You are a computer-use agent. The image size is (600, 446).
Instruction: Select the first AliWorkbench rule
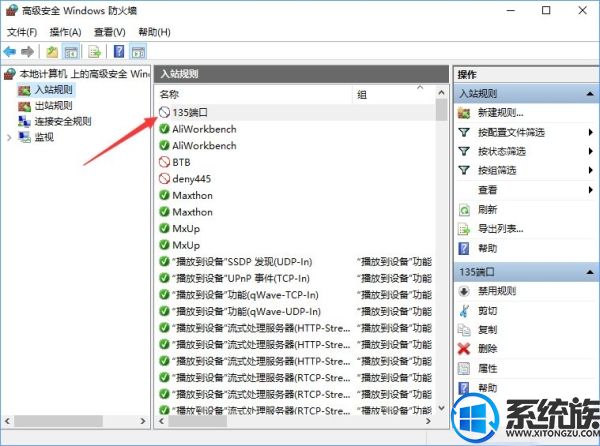(x=296, y=129)
